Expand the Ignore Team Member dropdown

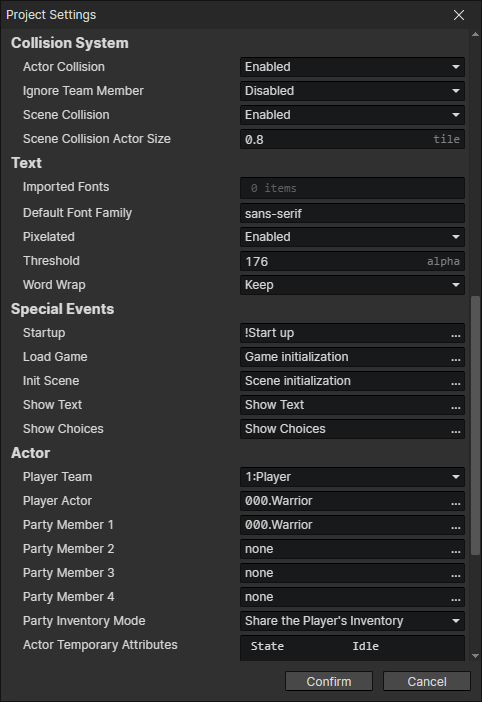click(x=352, y=91)
